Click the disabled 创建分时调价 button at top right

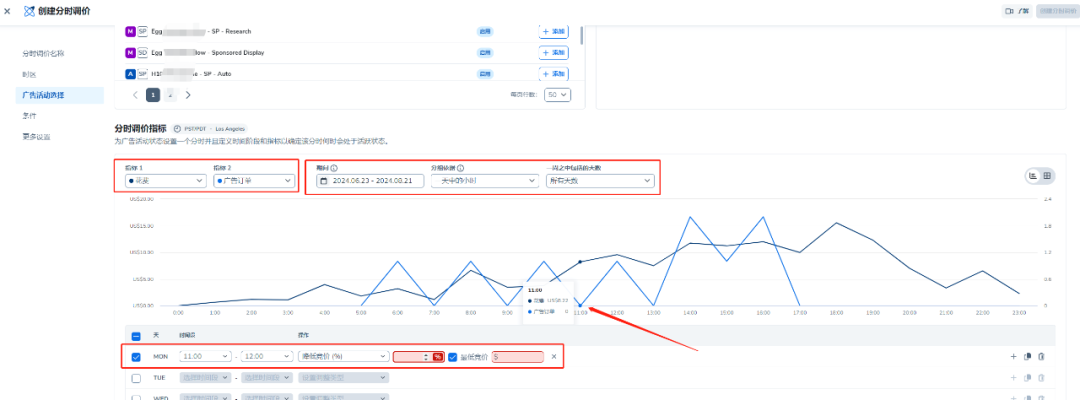pos(1056,11)
